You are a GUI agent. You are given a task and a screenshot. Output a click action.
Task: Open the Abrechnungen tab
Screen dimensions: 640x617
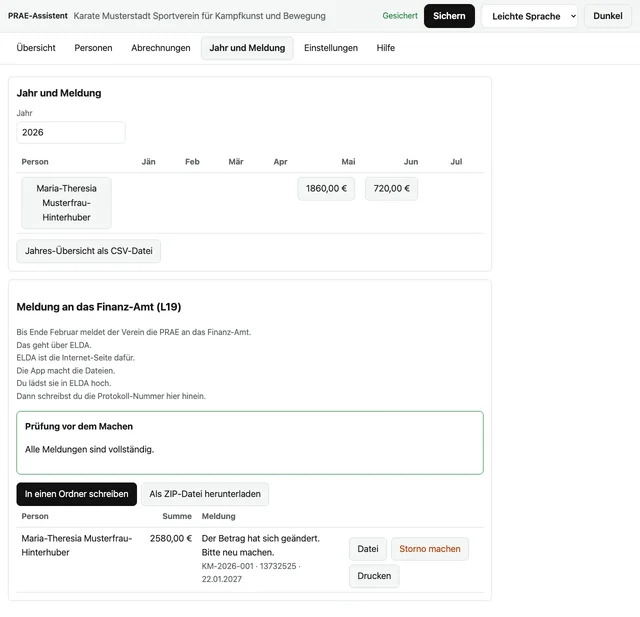tap(161, 48)
